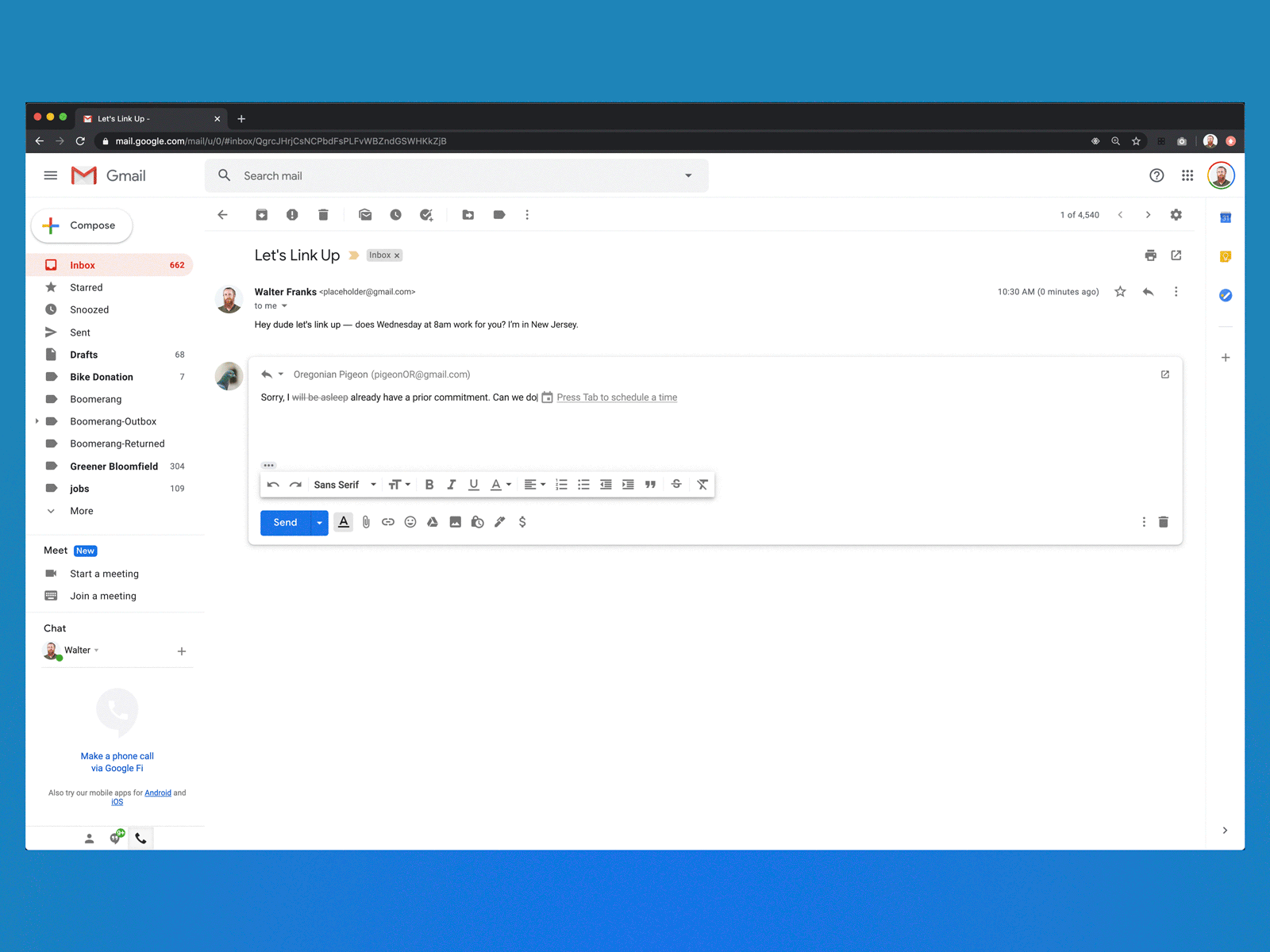Open the Send button dropdown arrow

(319, 523)
